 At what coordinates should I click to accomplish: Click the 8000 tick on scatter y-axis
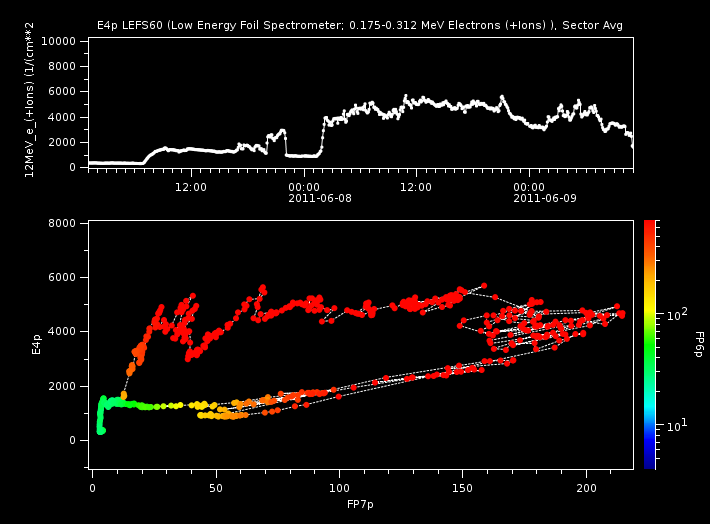click(x=67, y=223)
